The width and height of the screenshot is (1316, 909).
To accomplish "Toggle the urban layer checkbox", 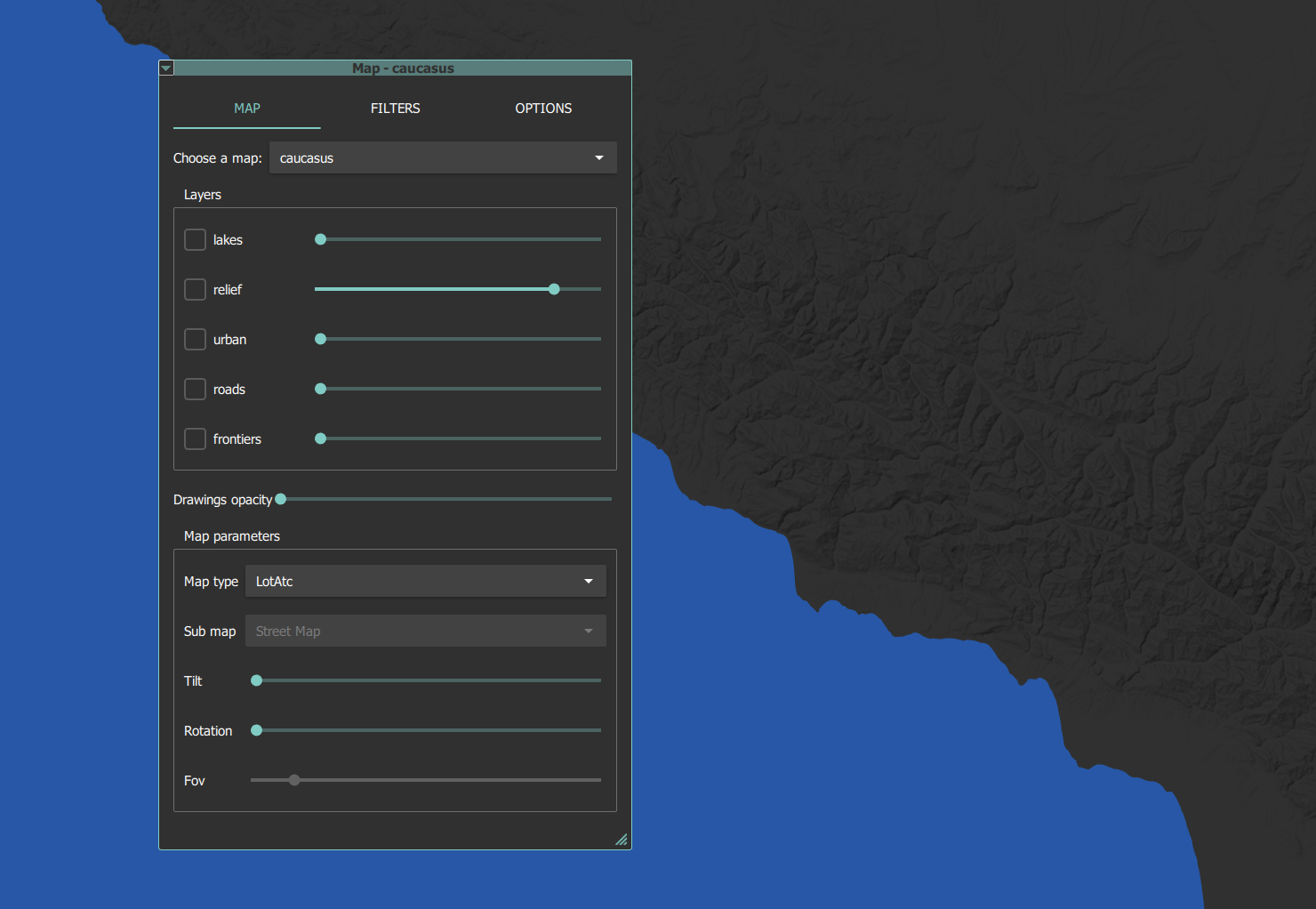I will click(x=195, y=340).
